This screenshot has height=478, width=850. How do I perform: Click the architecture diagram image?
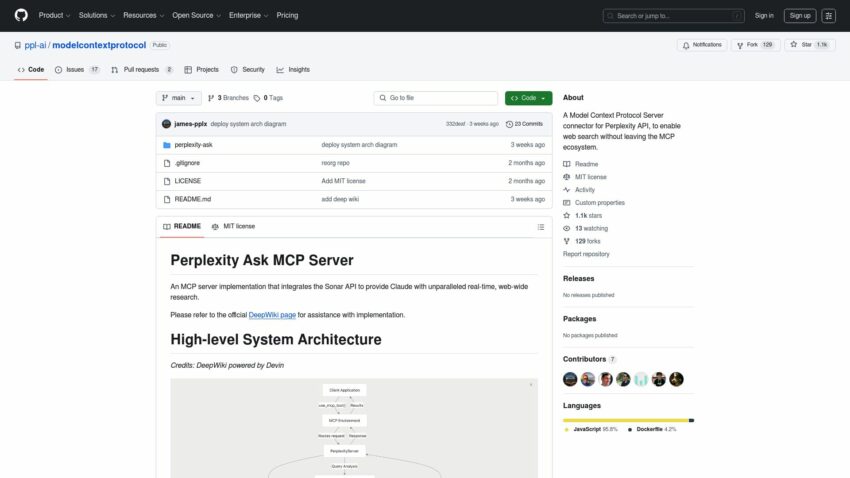(x=354, y=428)
